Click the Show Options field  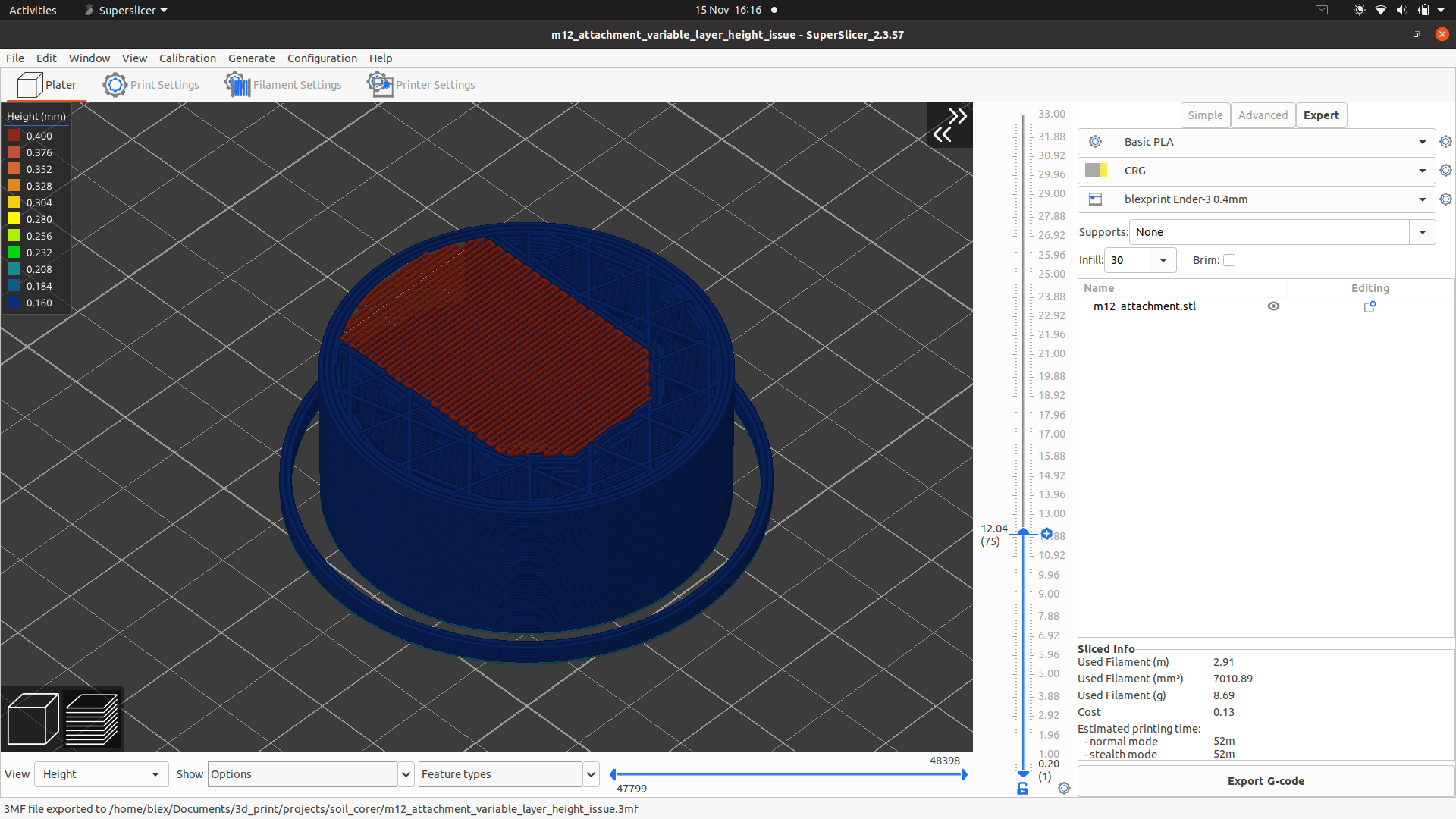(x=302, y=774)
